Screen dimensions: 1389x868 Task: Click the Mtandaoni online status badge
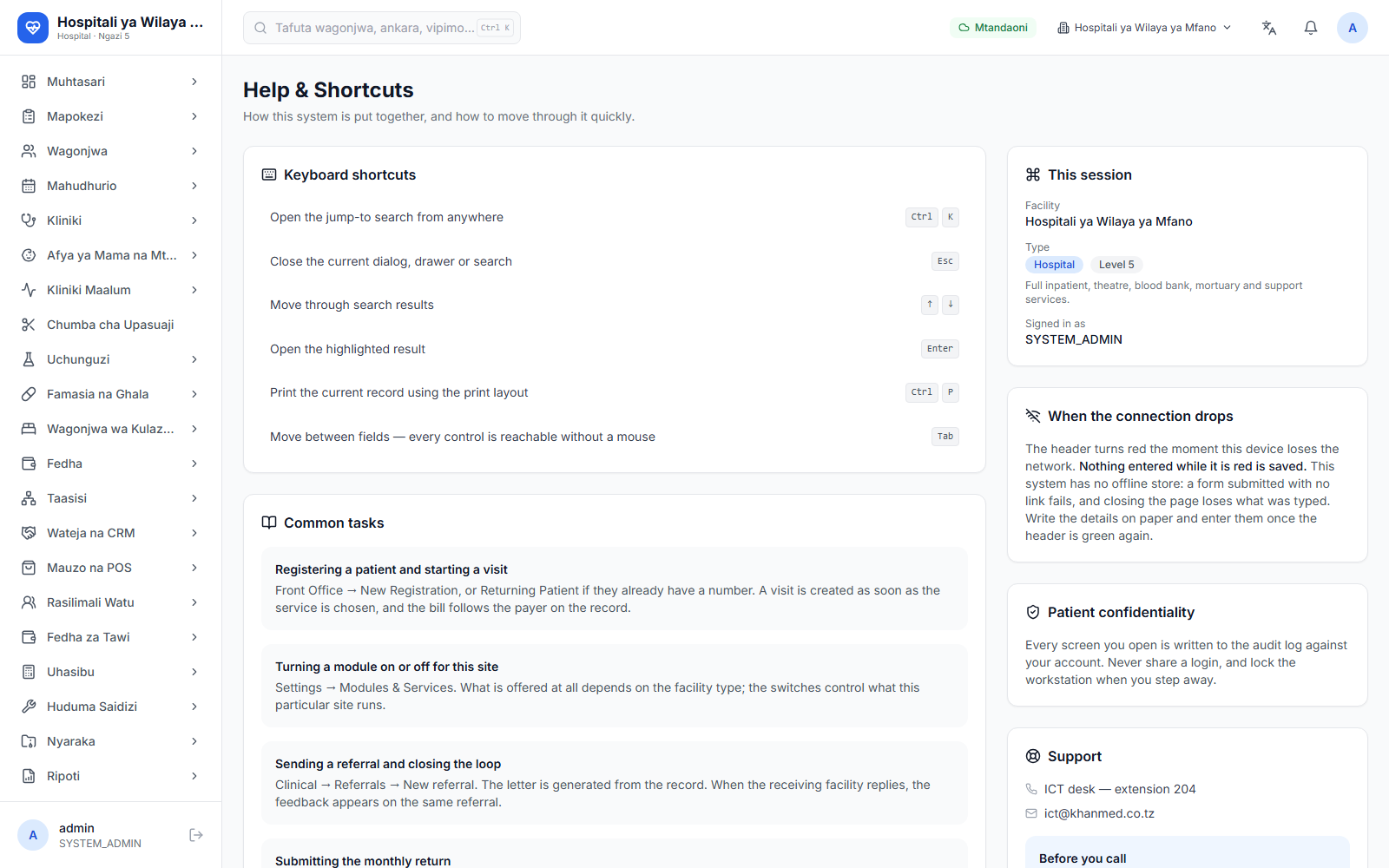pyautogui.click(x=993, y=28)
